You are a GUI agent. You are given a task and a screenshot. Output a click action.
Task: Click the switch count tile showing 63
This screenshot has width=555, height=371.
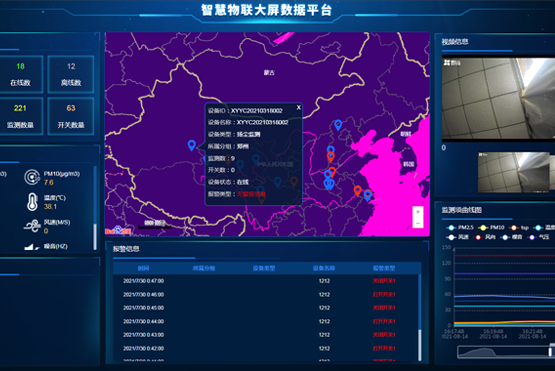[71, 116]
